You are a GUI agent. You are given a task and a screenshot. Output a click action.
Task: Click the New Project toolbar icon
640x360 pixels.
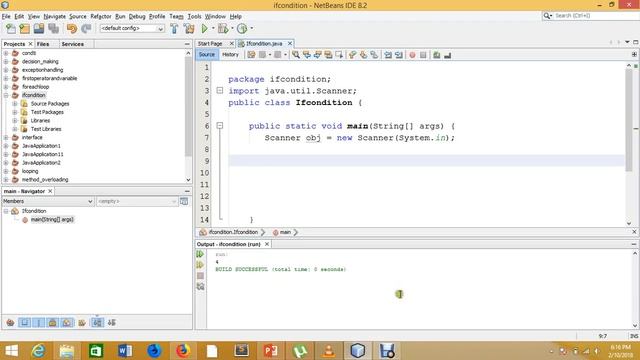click(x=24, y=29)
